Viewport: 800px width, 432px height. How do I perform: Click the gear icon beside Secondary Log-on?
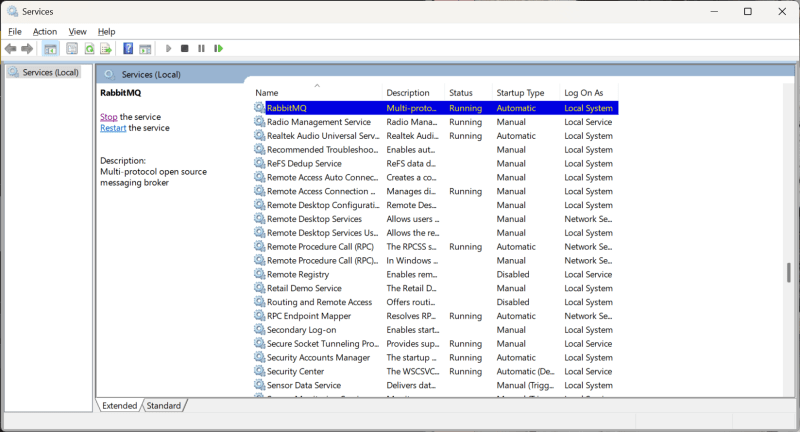pos(260,329)
